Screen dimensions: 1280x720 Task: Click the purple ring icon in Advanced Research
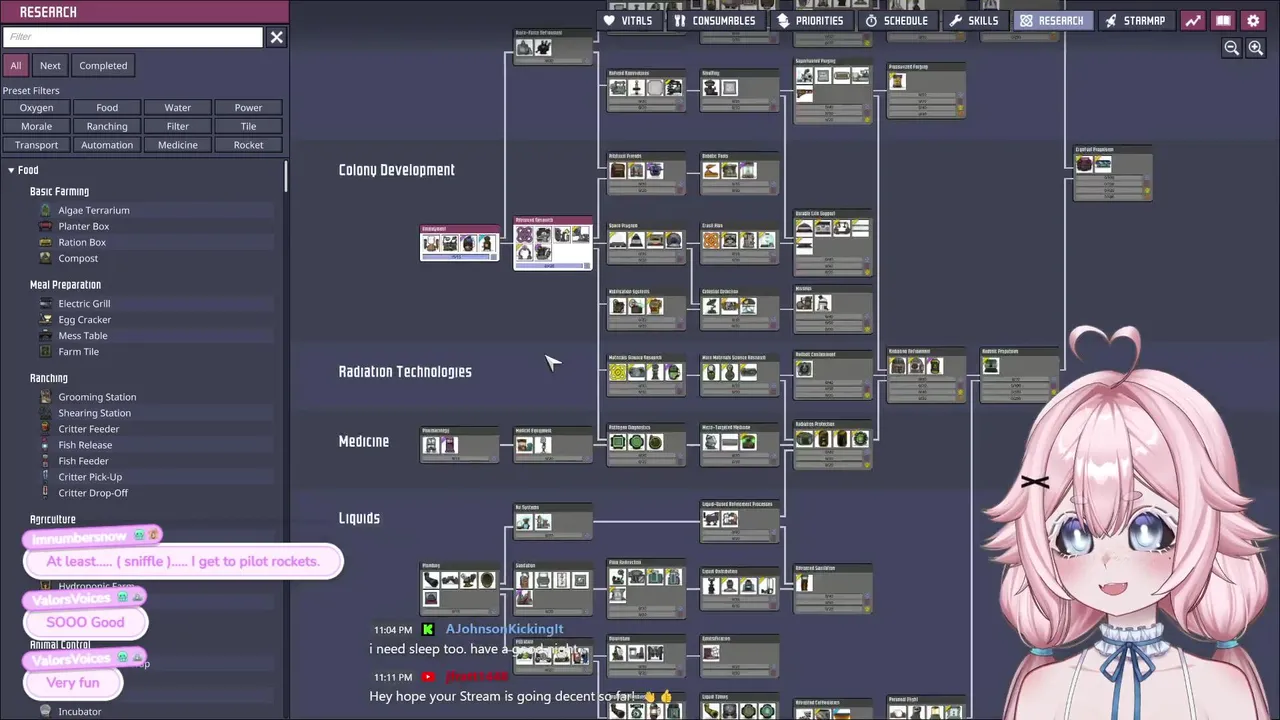click(x=524, y=235)
